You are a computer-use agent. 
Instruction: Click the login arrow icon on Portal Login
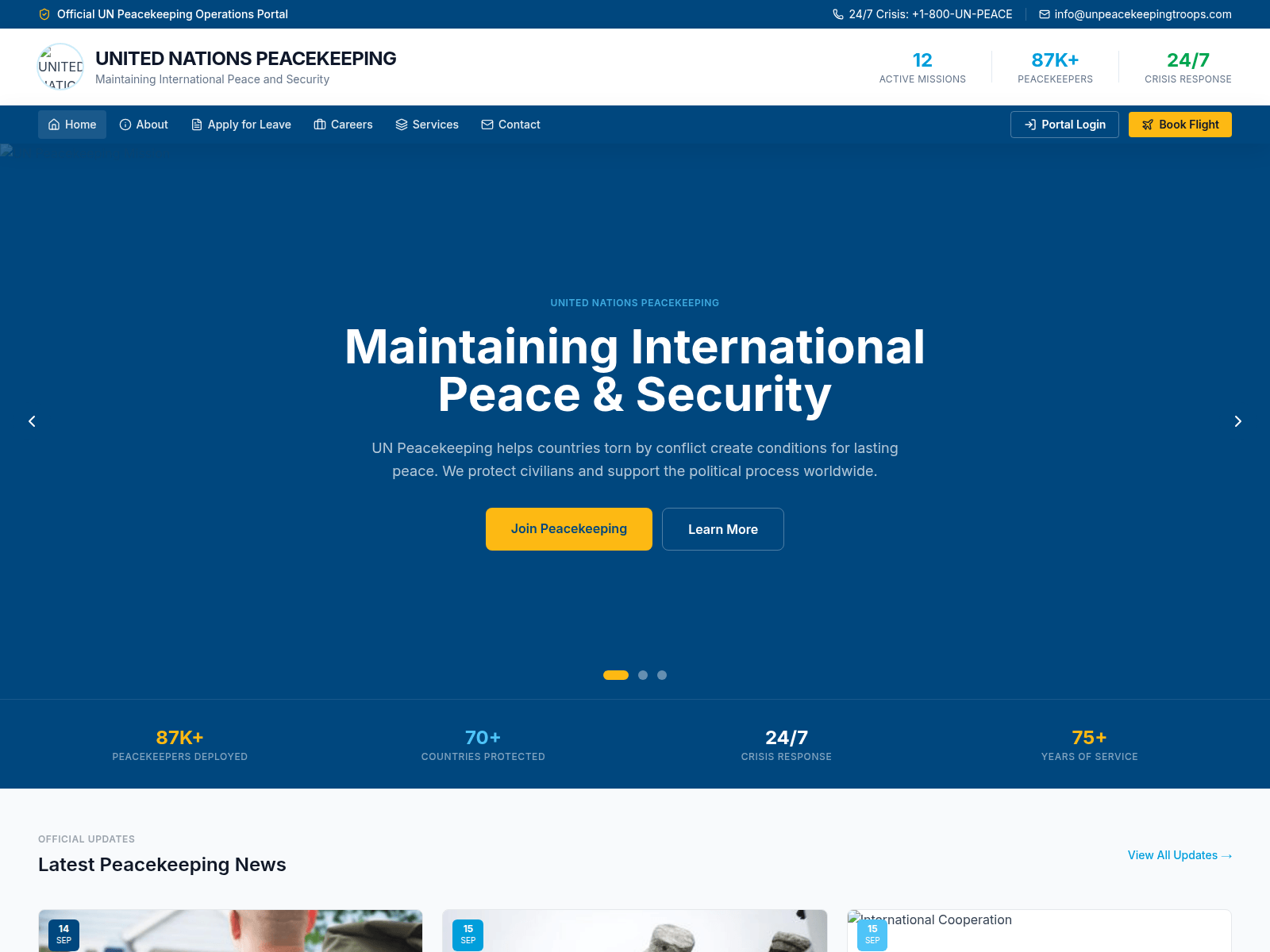click(1030, 125)
